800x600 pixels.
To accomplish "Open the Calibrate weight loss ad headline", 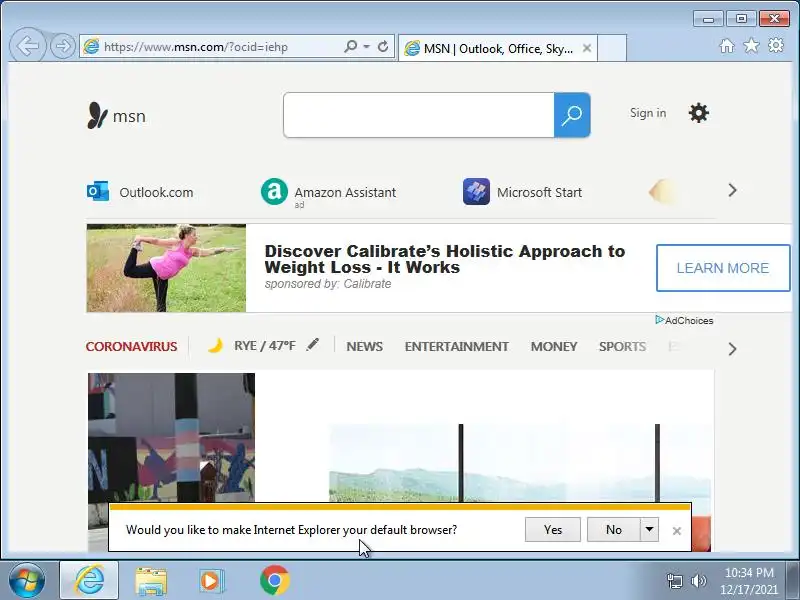I will pyautogui.click(x=444, y=259).
